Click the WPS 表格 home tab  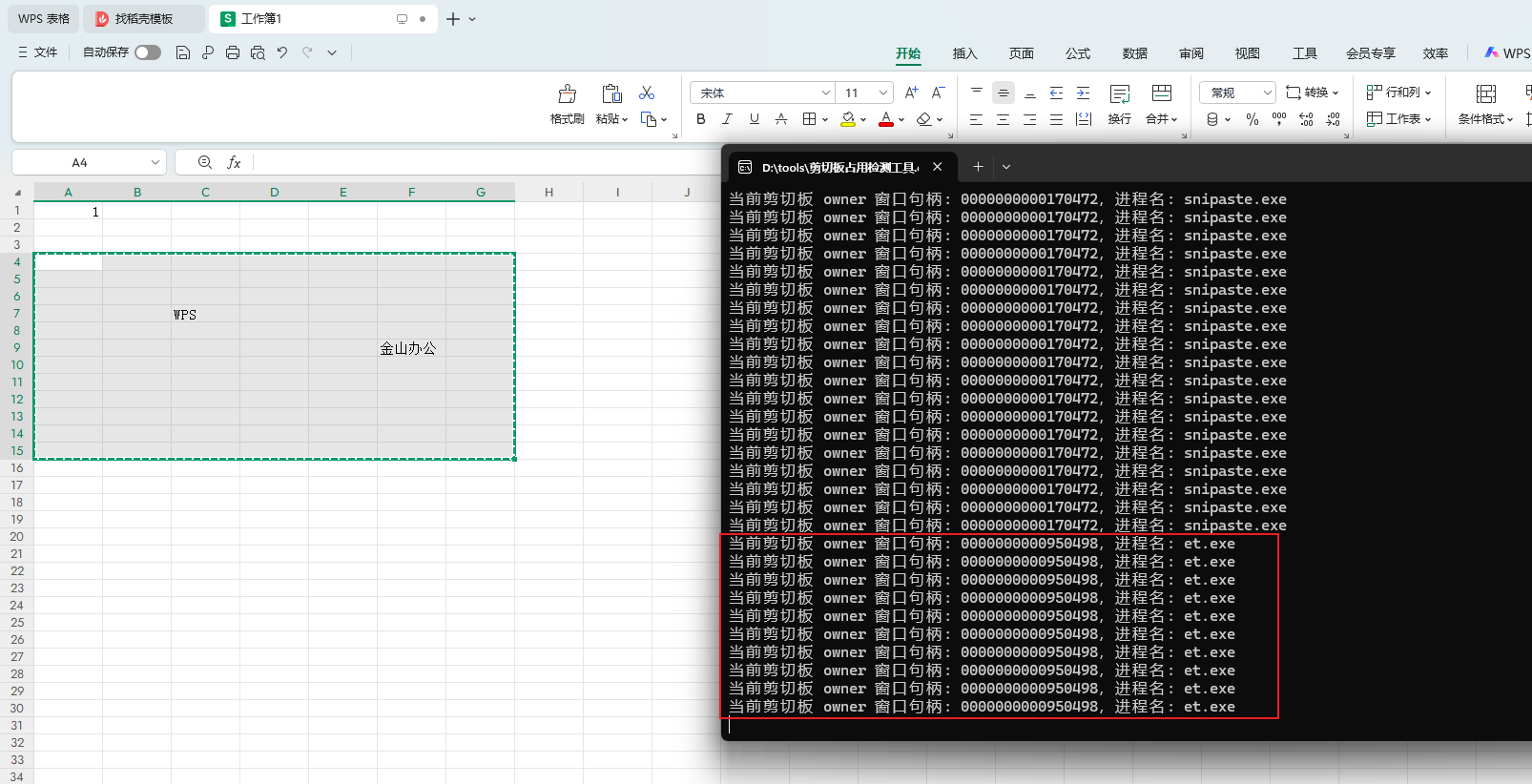coord(44,18)
